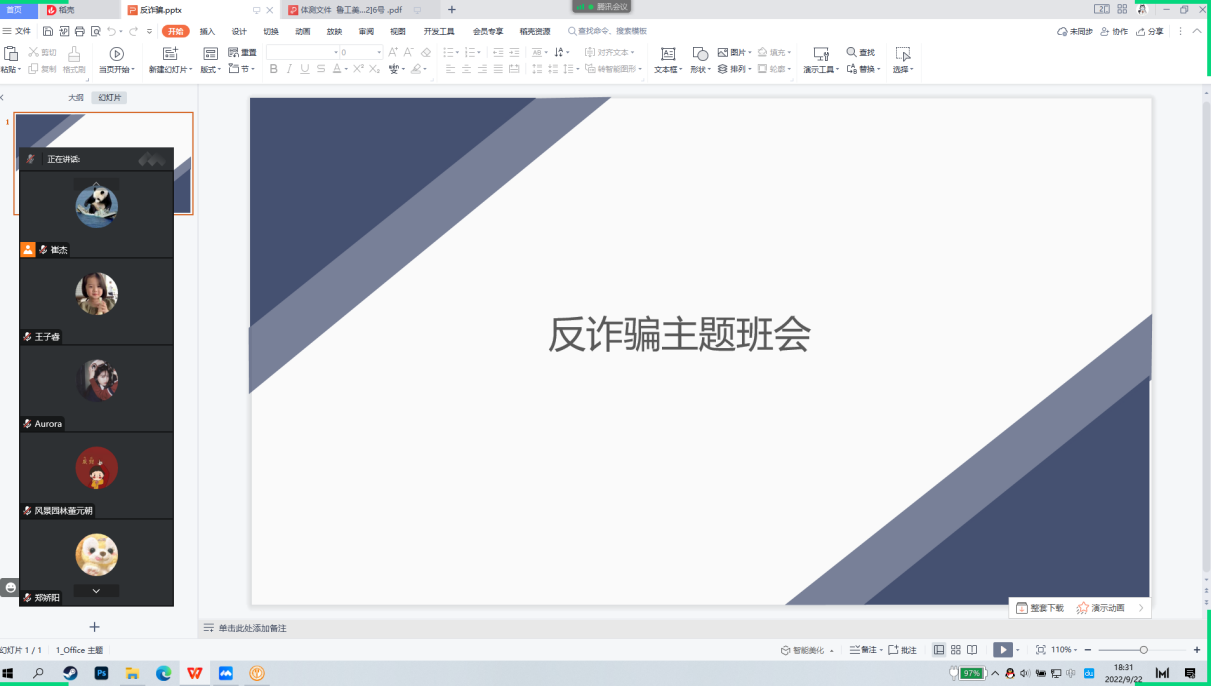Screen dimensions: 1211x686
Task: Toggle the 备注 notes pane
Action: click(x=864, y=650)
